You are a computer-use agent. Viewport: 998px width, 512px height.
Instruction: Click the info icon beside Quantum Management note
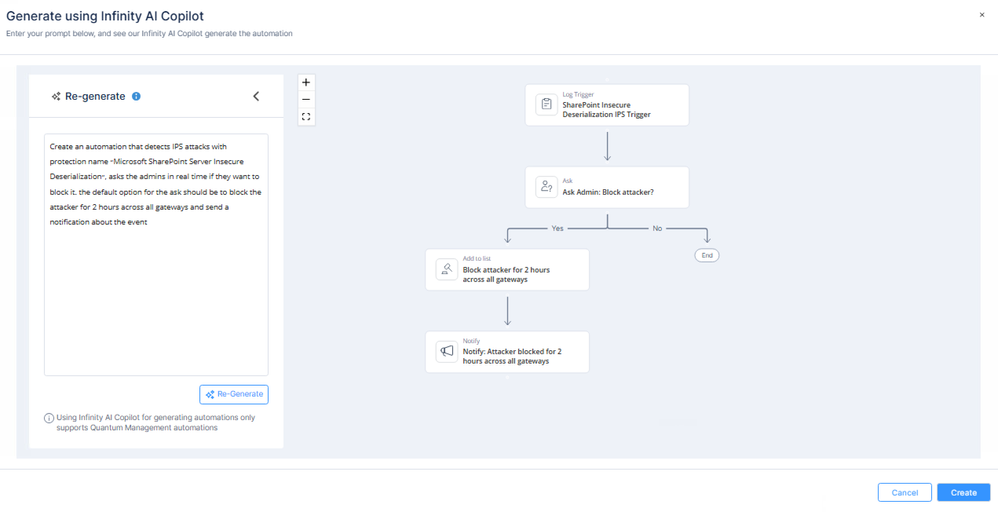point(49,418)
